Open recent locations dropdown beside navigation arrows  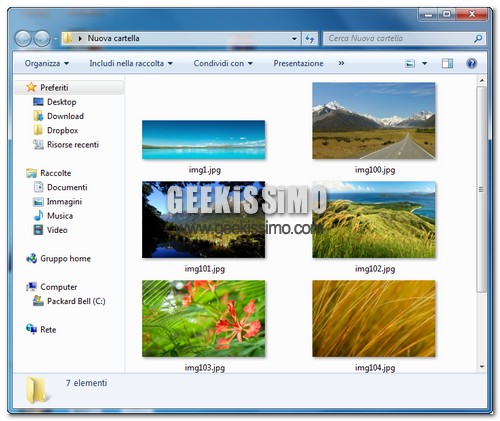point(55,39)
